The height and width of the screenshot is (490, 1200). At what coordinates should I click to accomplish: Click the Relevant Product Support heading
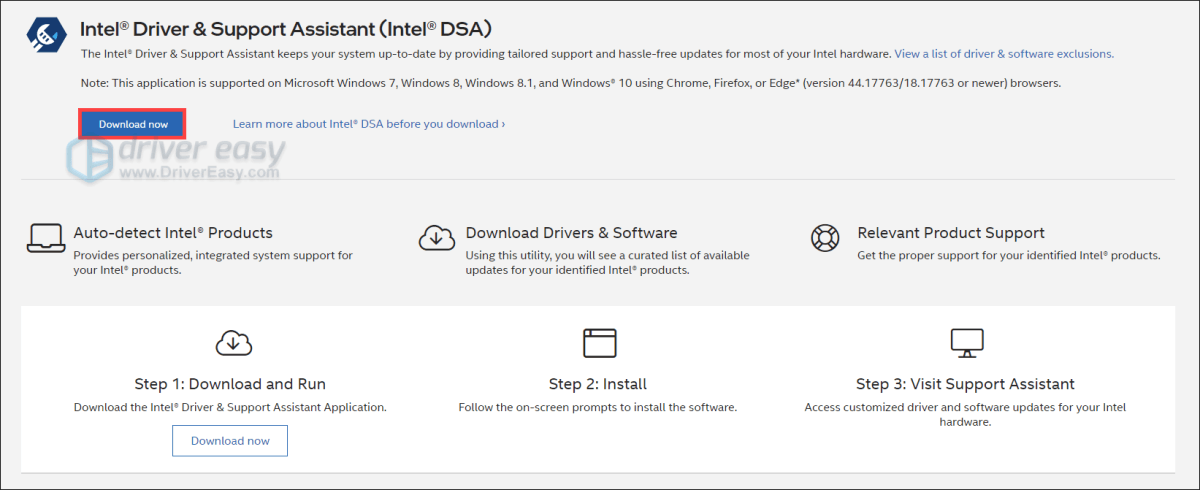(x=951, y=233)
